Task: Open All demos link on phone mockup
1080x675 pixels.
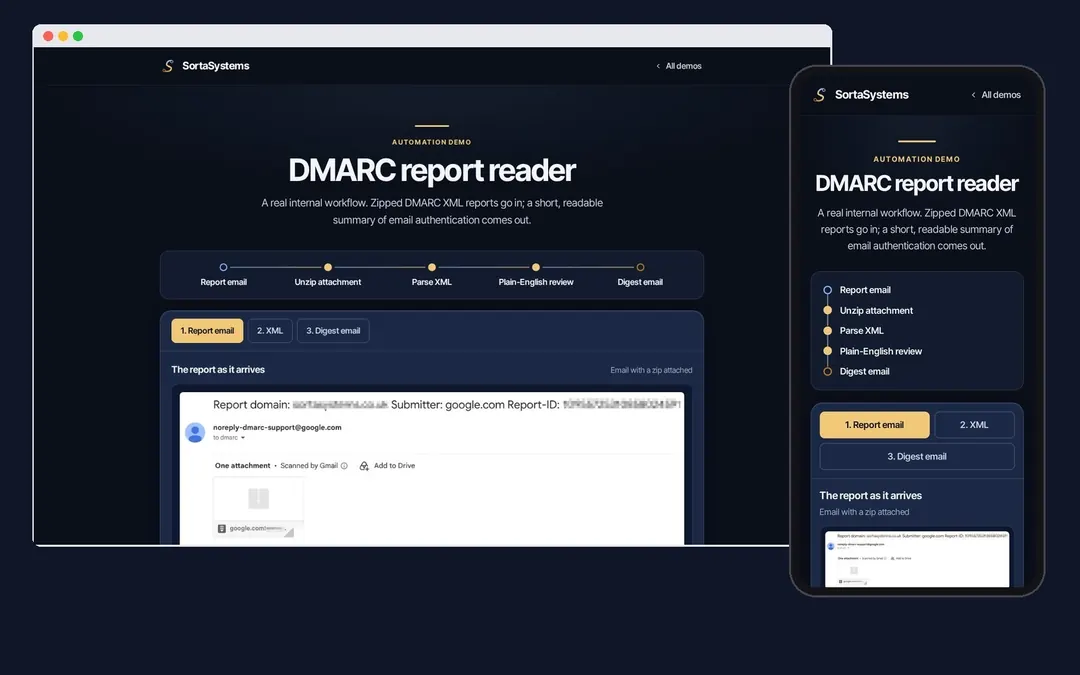Action: 996,95
